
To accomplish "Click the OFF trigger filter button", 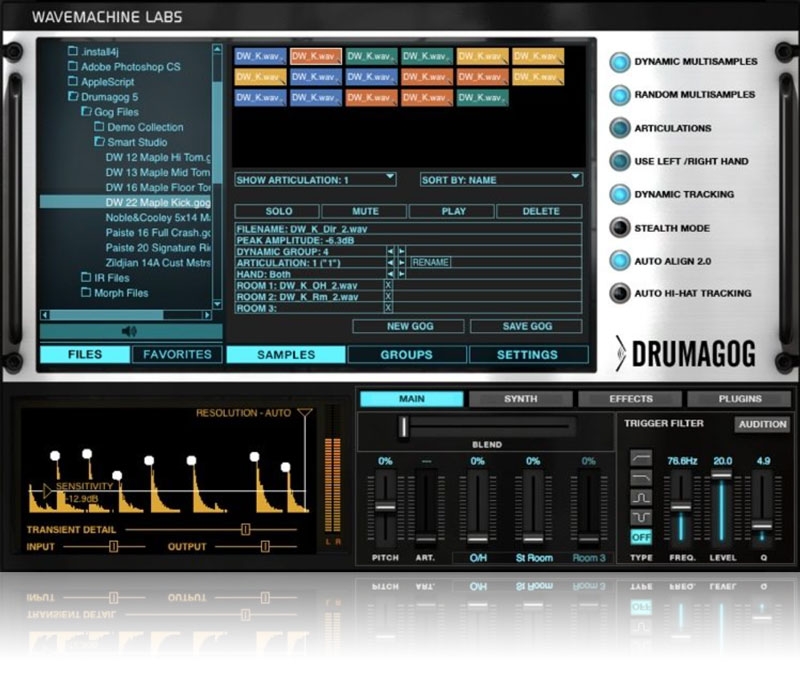I will (641, 537).
